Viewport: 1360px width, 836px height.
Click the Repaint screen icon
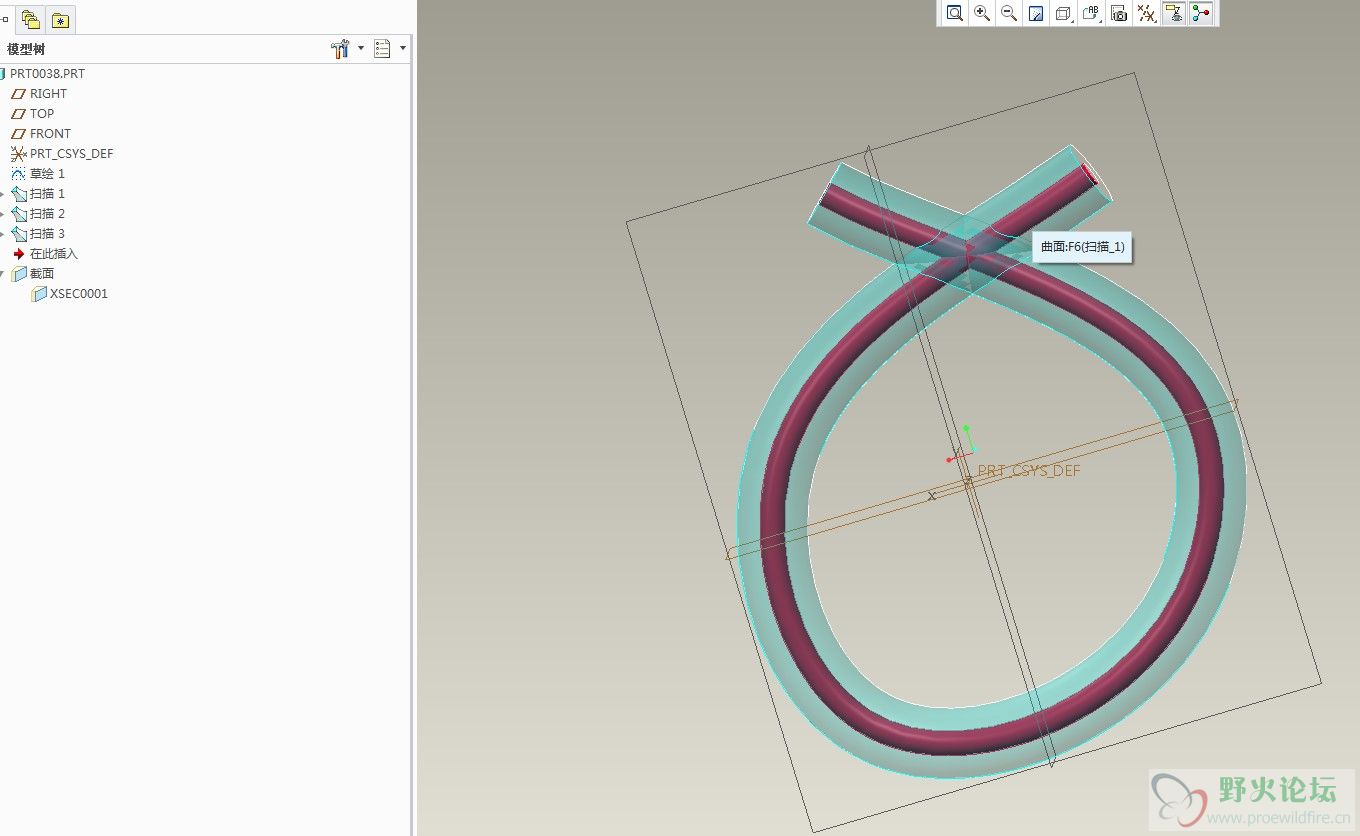[x=1036, y=13]
